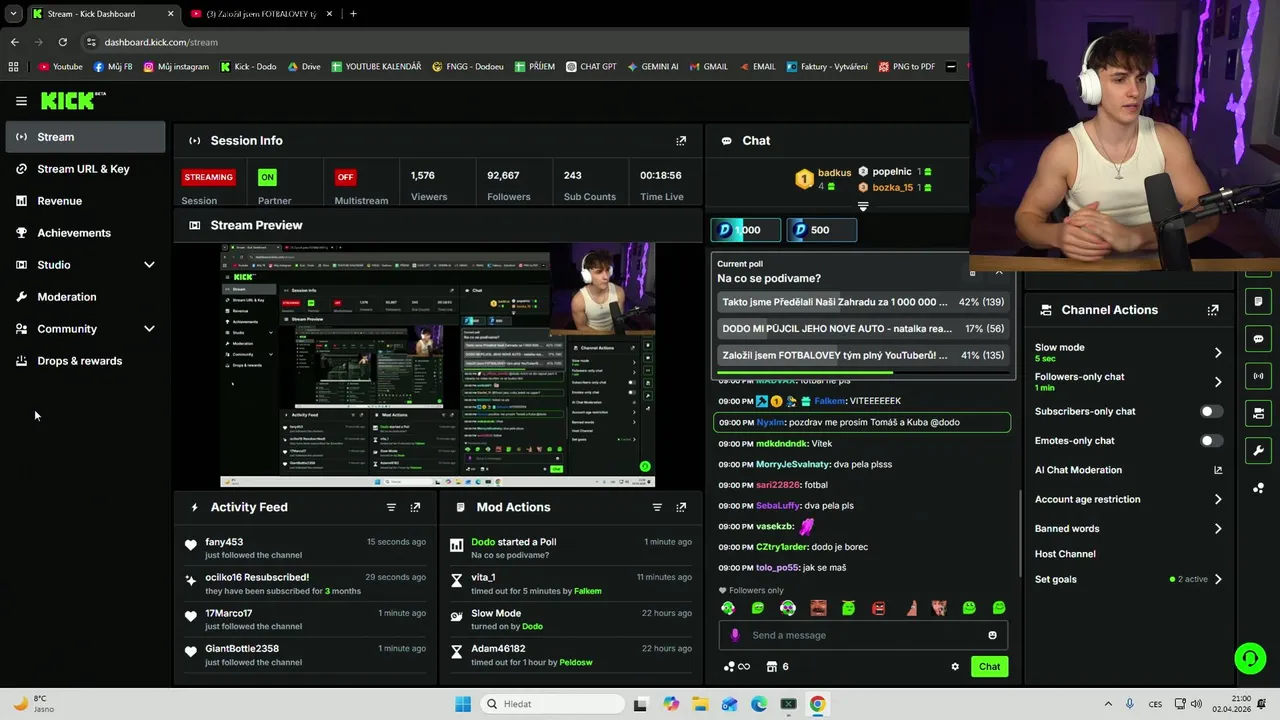Viewport: 1280px width, 720px height.
Task: Open the Moderation page
Action: (85, 297)
